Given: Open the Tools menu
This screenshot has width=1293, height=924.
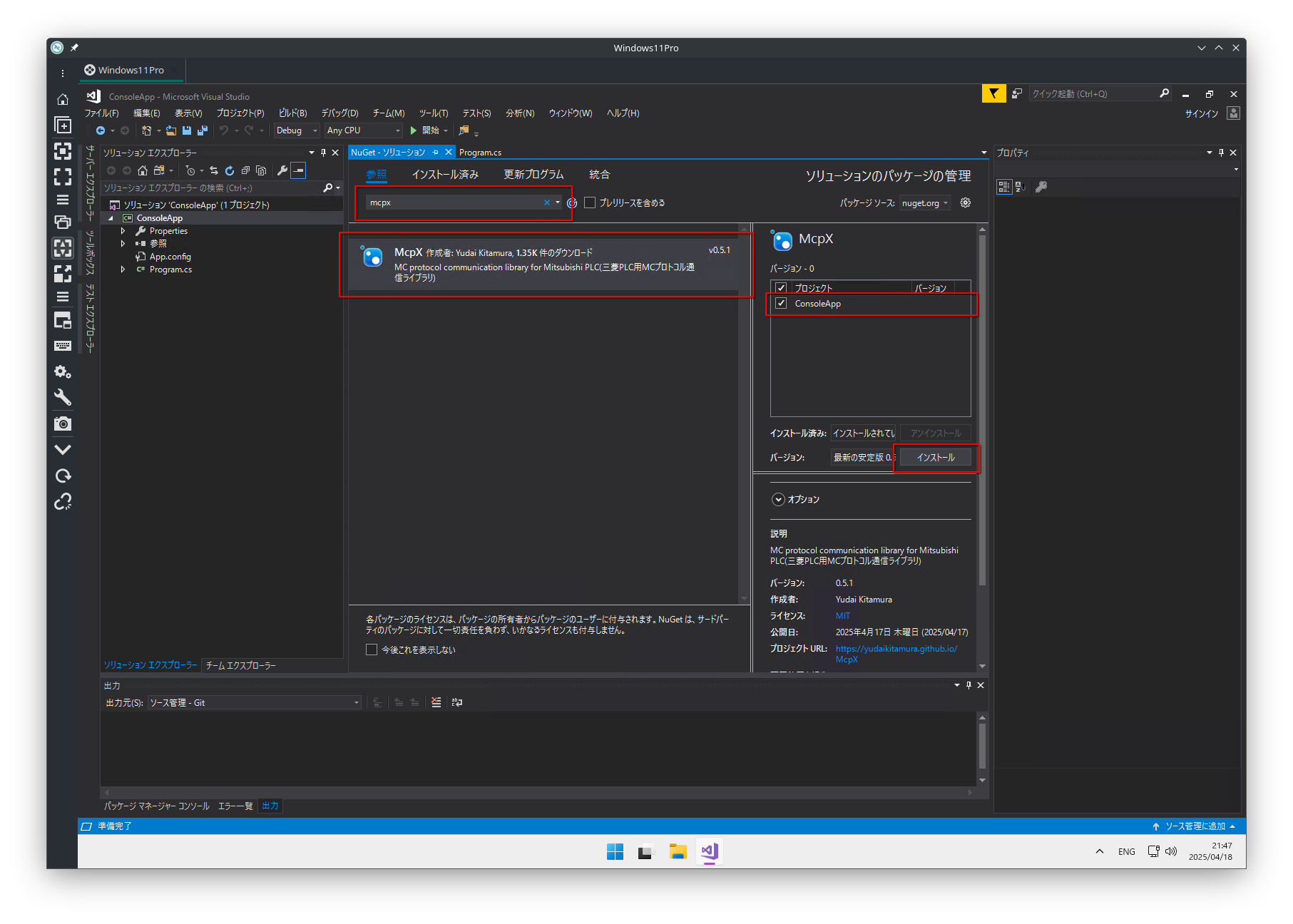Looking at the screenshot, I should coord(434,113).
